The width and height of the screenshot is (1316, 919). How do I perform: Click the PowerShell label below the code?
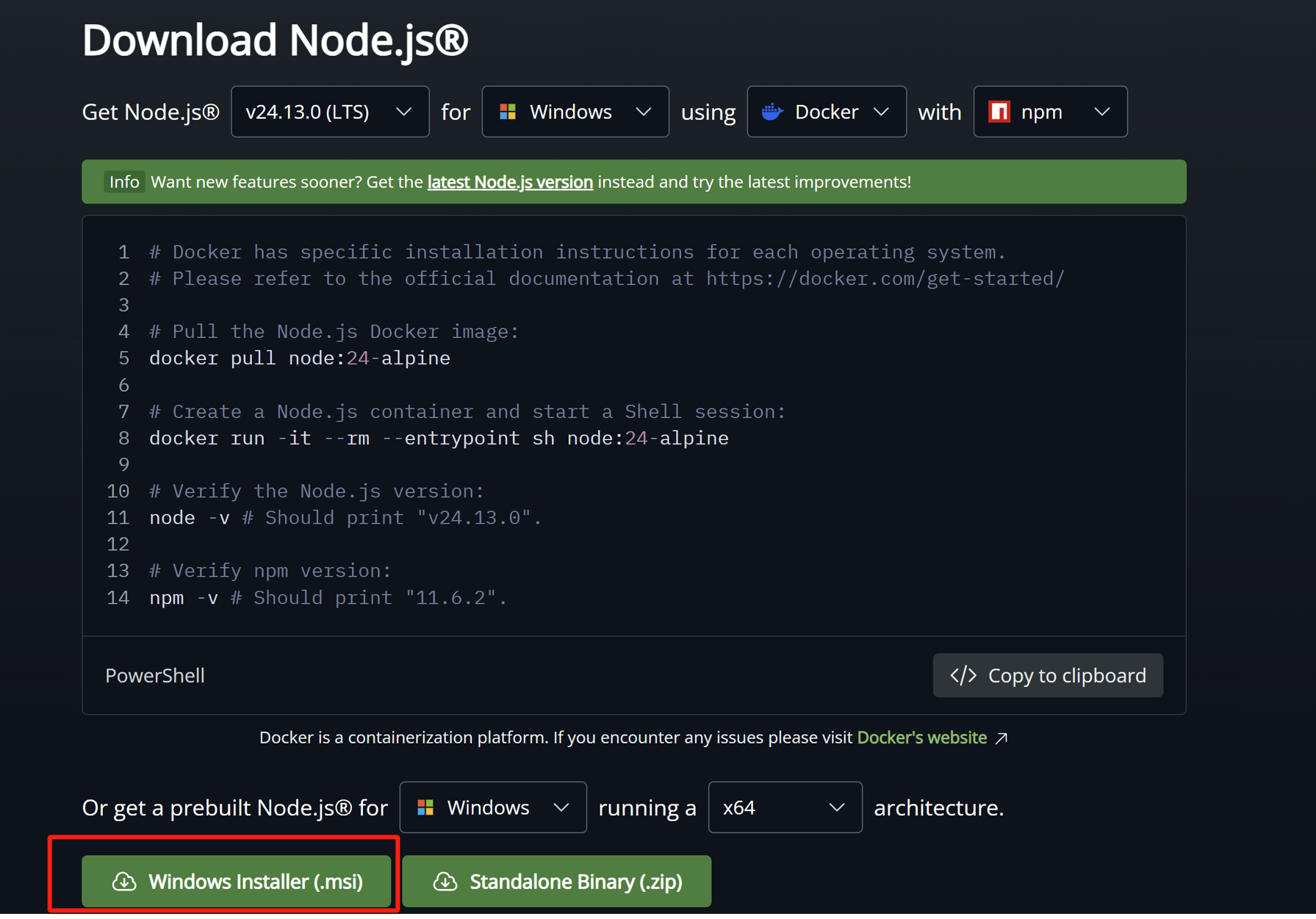tap(155, 675)
